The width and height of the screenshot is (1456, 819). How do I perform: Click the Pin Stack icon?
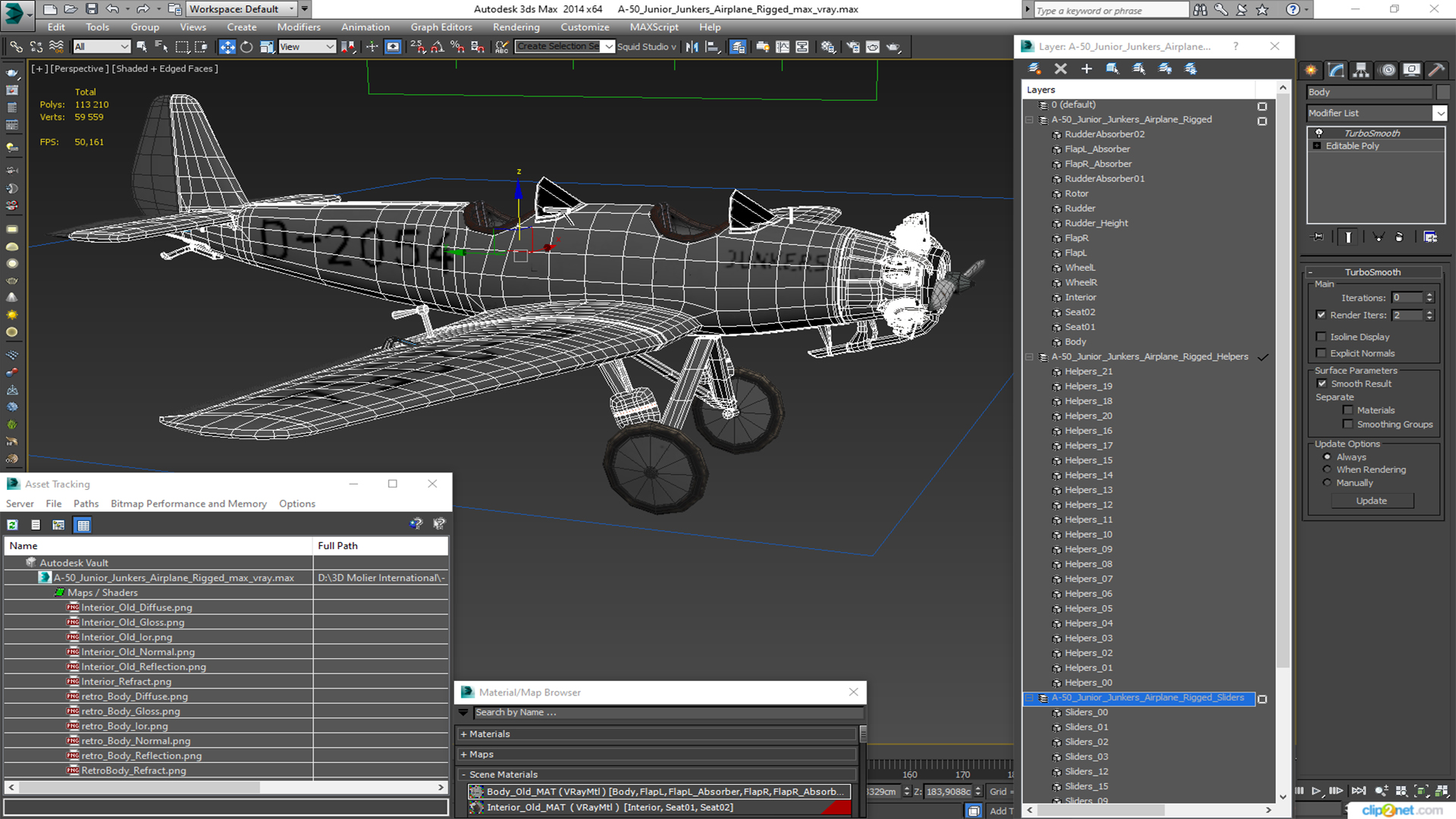1318,237
